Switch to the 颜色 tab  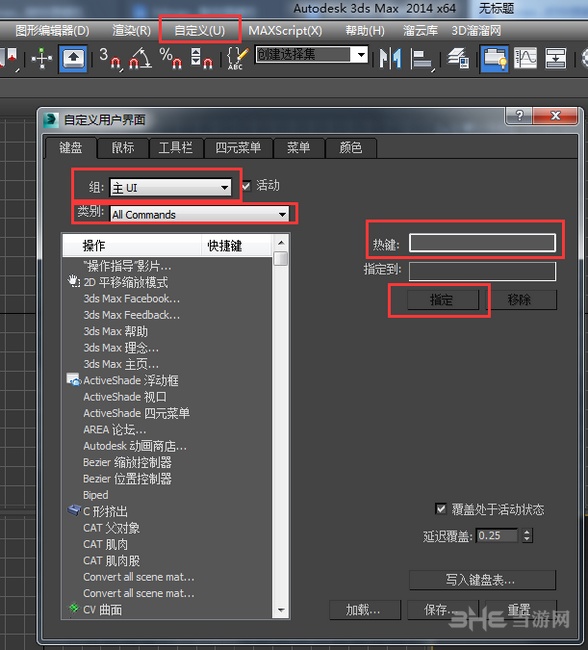click(351, 148)
